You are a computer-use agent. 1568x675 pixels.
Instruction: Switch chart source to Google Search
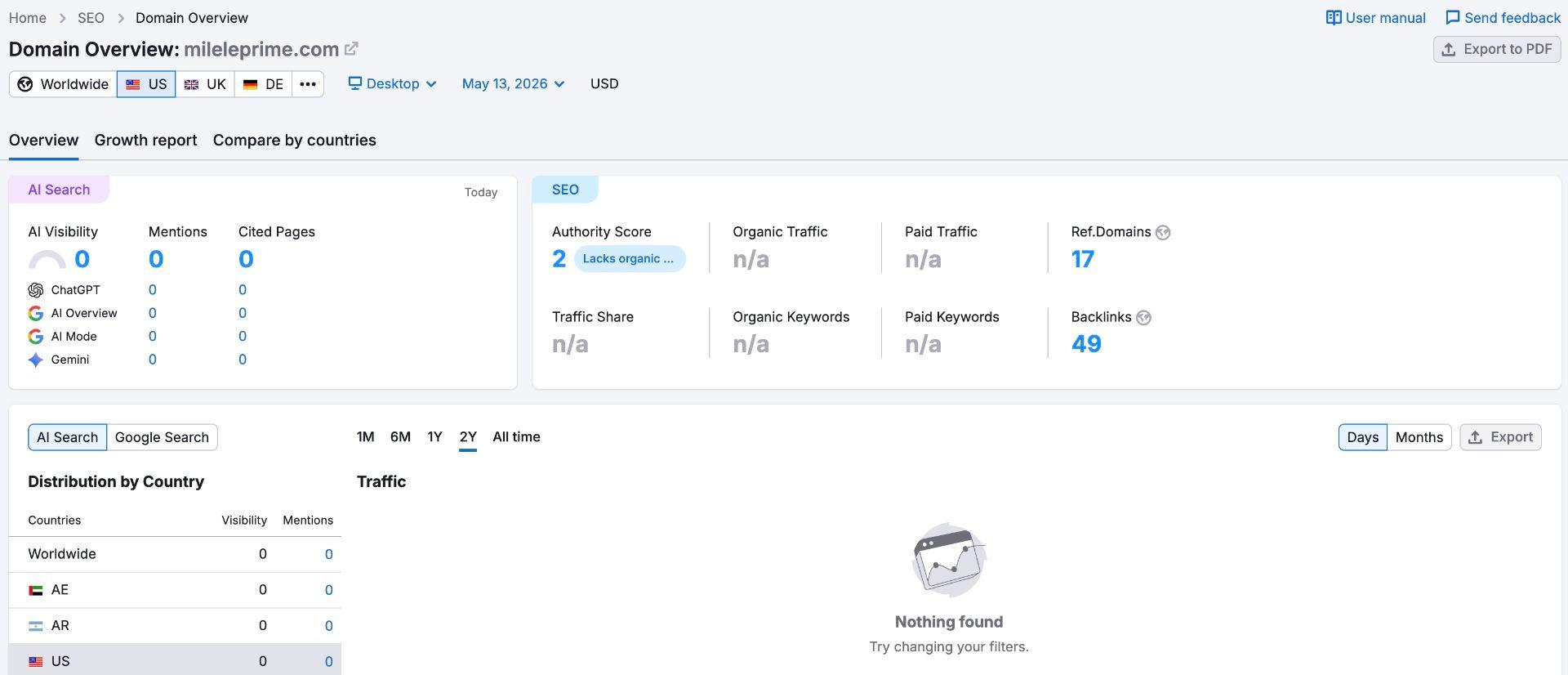pyautogui.click(x=162, y=437)
